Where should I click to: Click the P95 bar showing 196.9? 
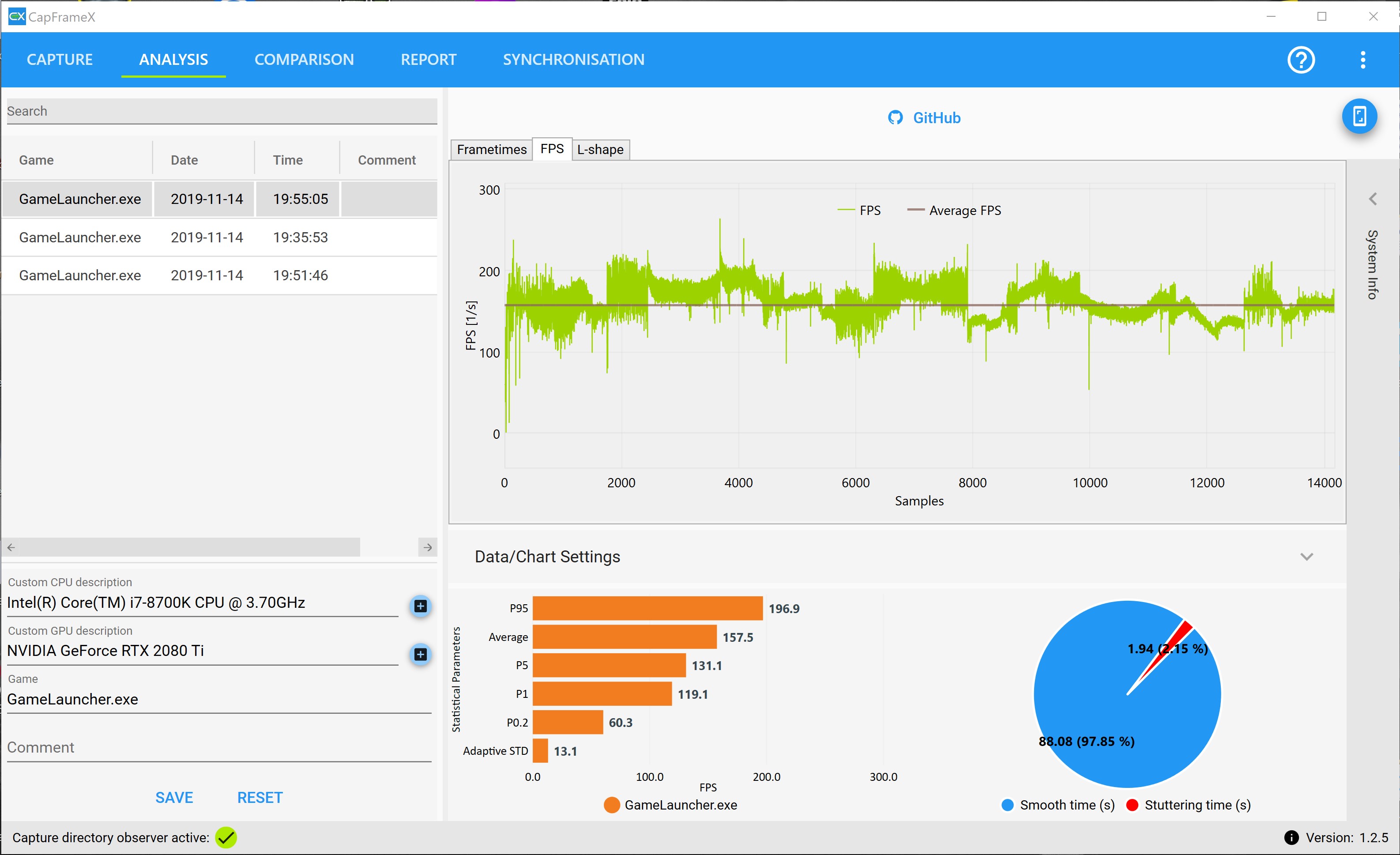pos(647,608)
